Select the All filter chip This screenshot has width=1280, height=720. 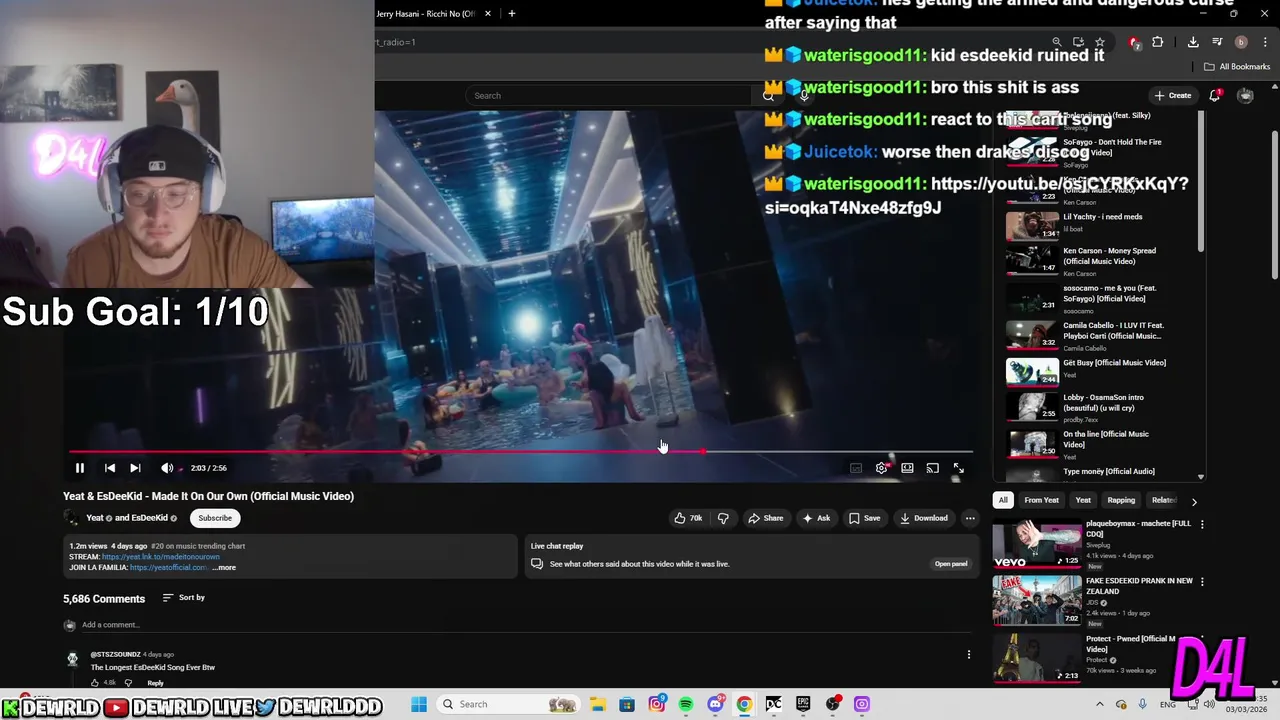pyautogui.click(x=1003, y=500)
